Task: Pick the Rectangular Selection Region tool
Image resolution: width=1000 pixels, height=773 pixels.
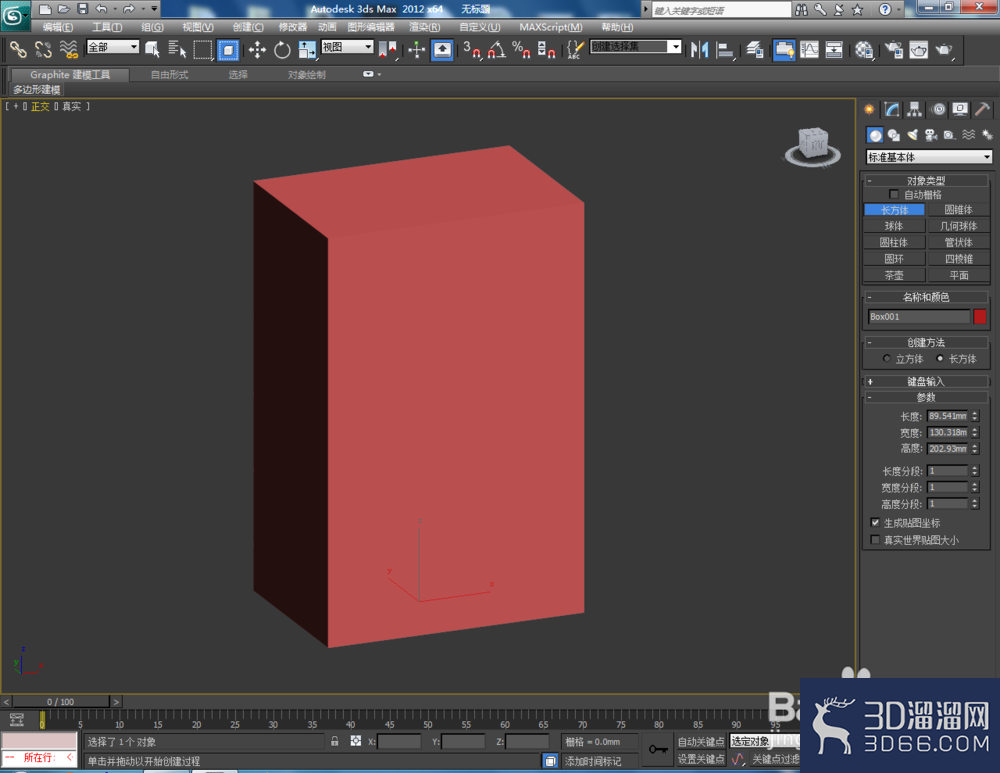Action: pos(203,50)
